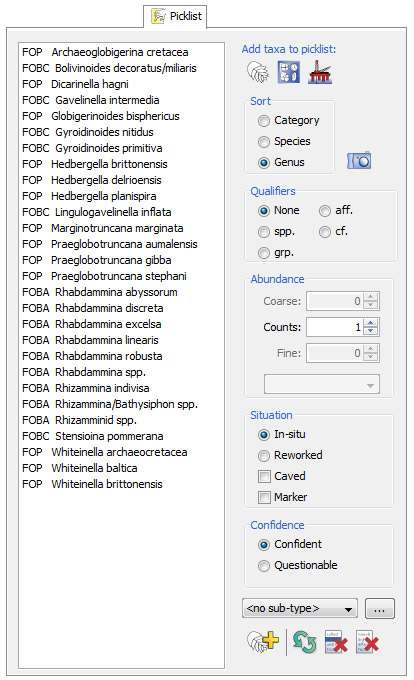Expand the empty Abundance combo box
Viewport: 414px width, 680px height.
(322, 385)
